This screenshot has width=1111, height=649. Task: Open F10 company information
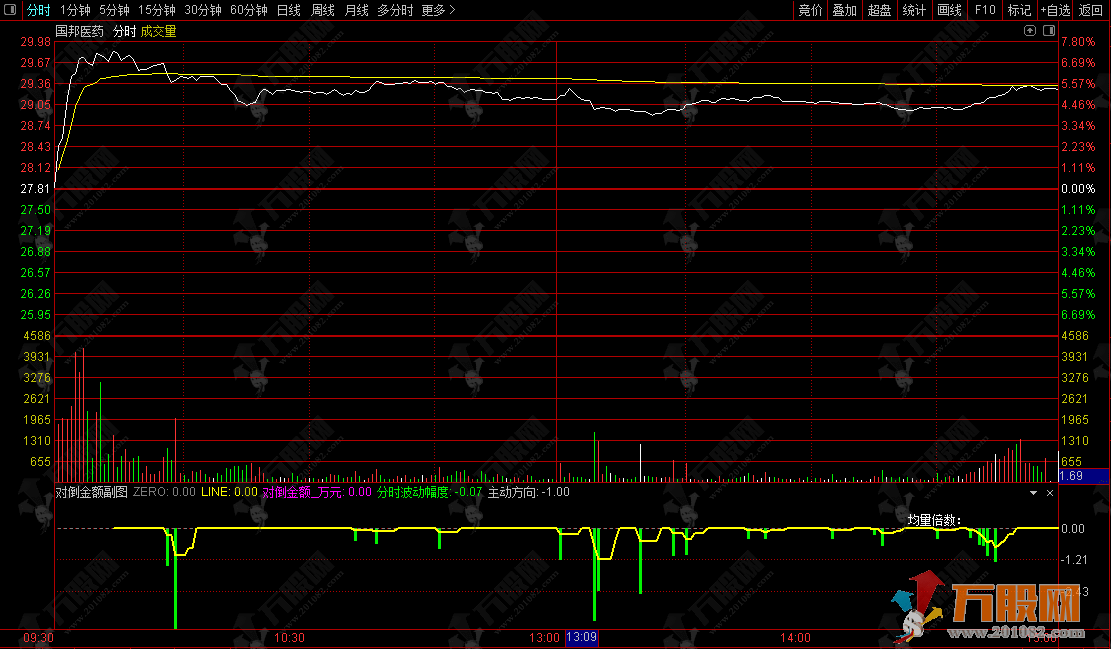[985, 10]
